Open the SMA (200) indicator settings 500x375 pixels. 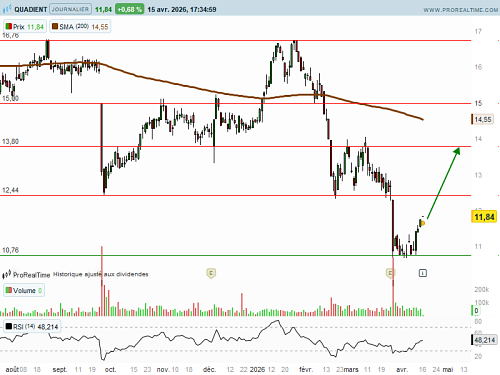click(80, 27)
